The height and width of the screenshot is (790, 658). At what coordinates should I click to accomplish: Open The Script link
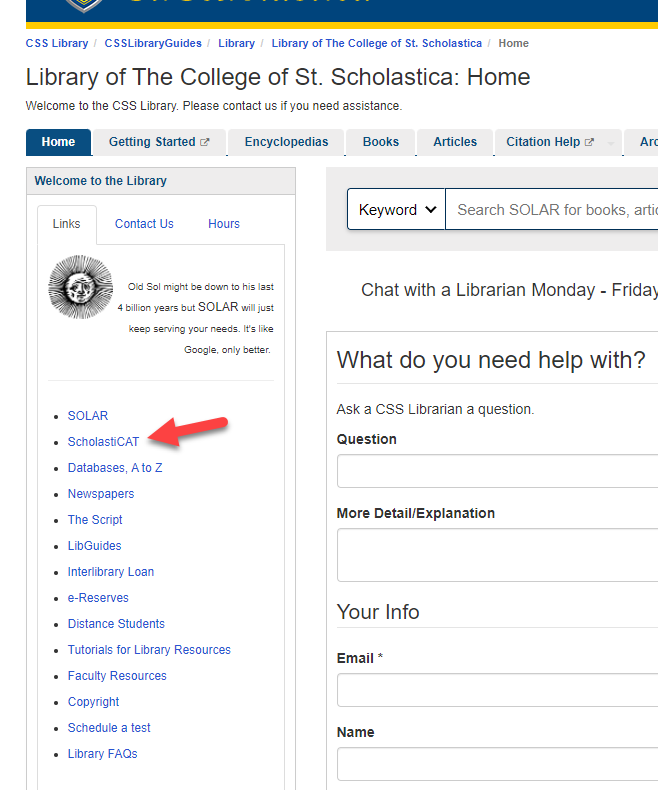coord(95,520)
